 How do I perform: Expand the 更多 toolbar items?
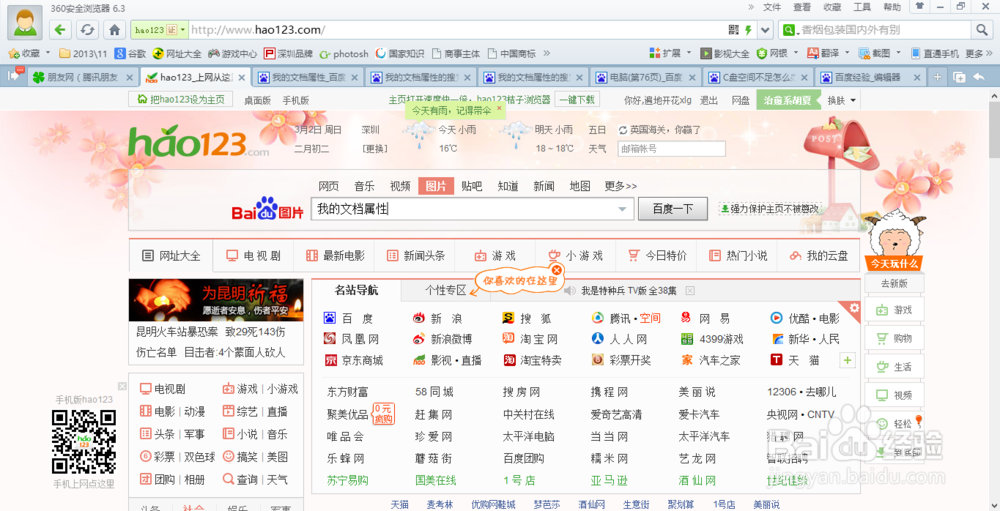click(x=978, y=53)
